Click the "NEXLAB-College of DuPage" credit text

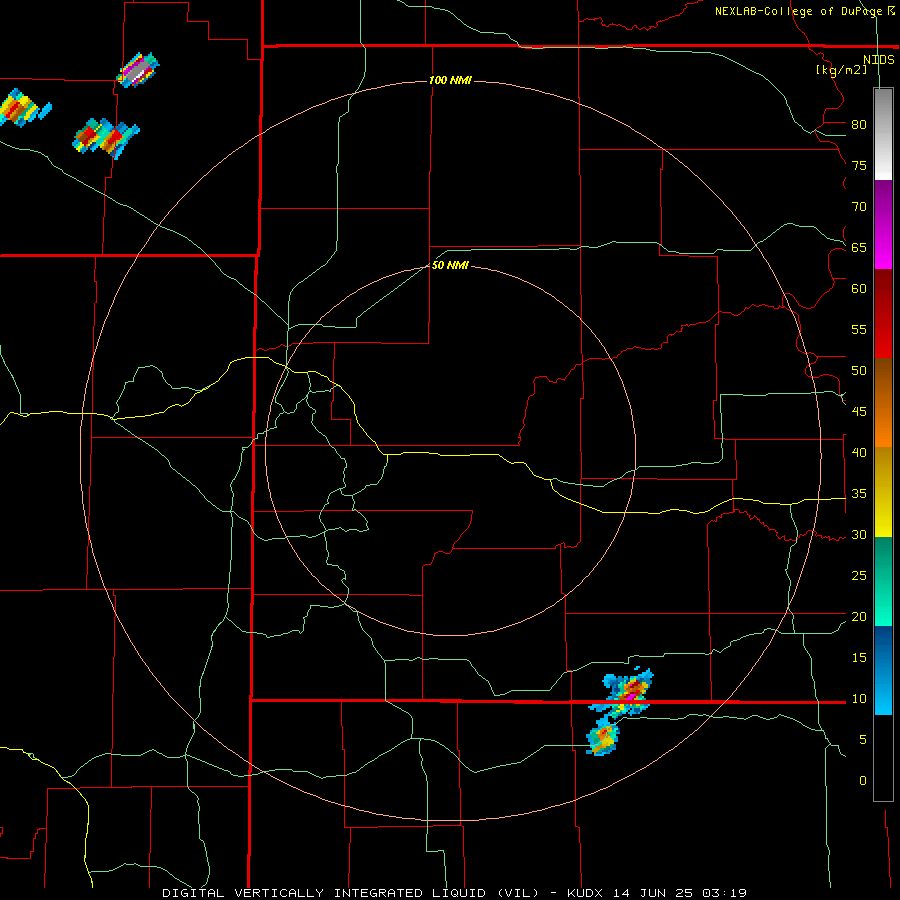(799, 11)
